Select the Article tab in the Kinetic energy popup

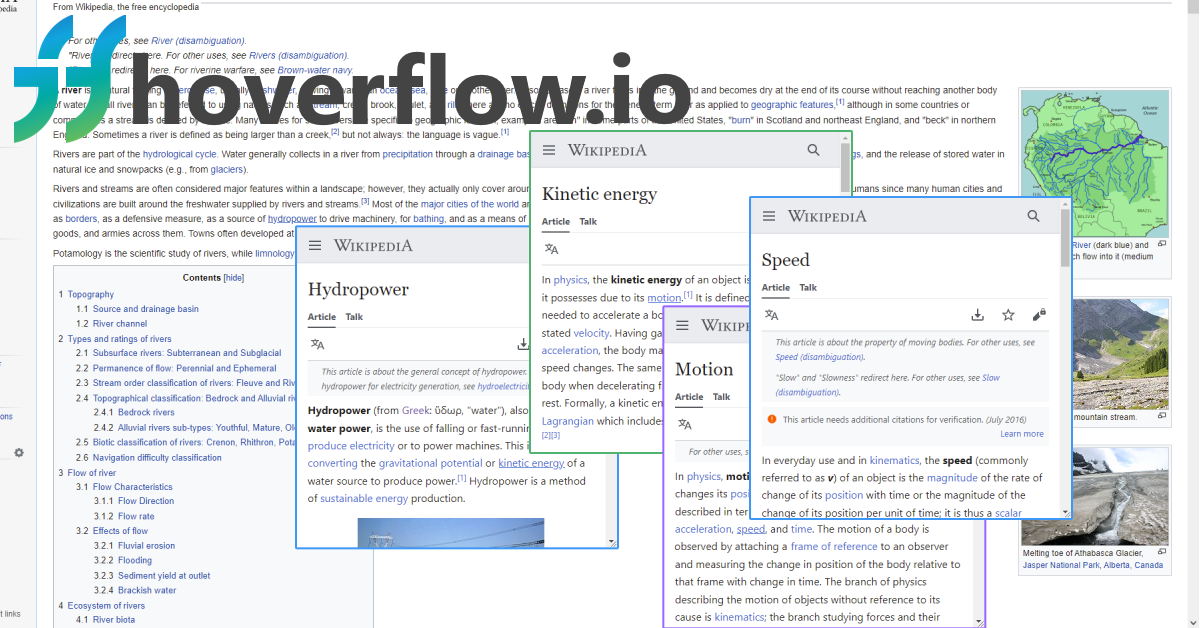[x=556, y=222]
